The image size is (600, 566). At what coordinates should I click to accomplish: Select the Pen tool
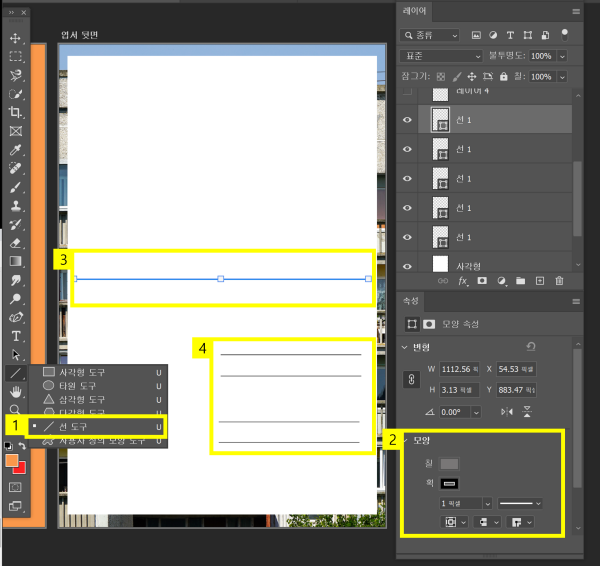point(15,317)
